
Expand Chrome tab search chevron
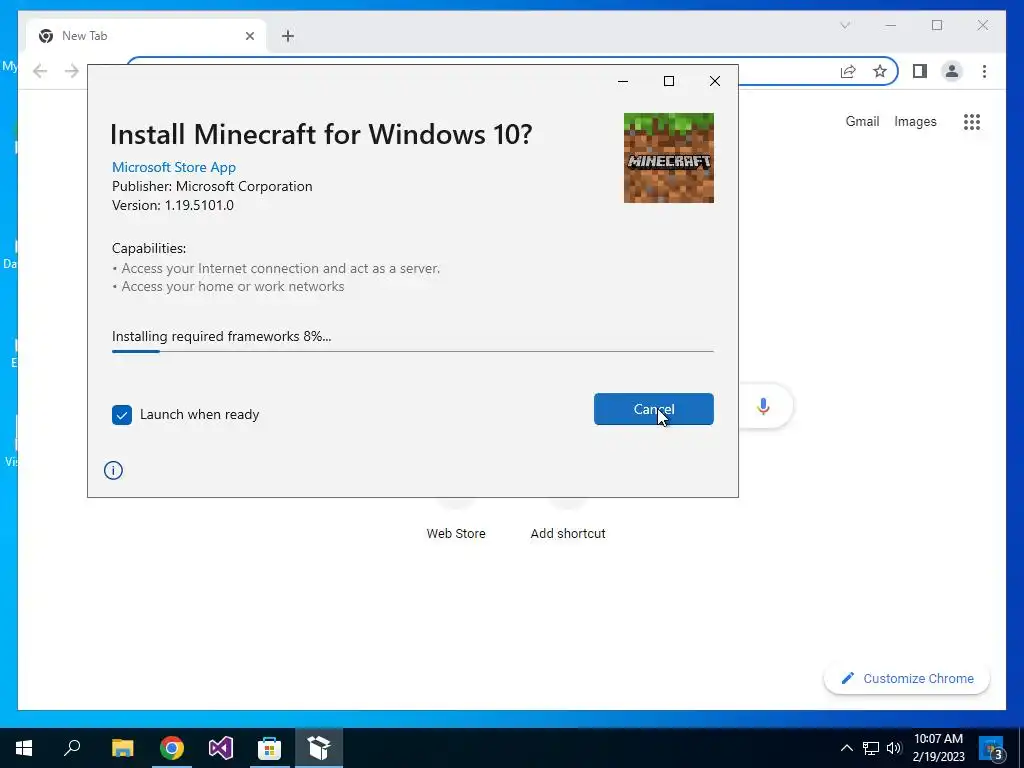click(x=845, y=25)
